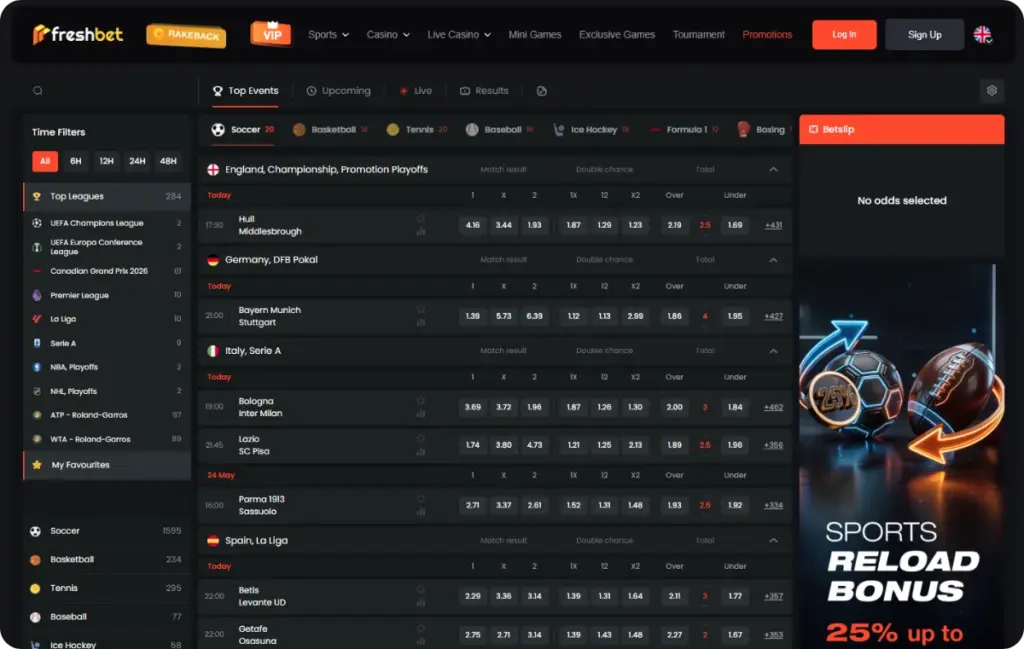Open the settings gear icon
Screen dimensions: 1024x649
(x=991, y=91)
